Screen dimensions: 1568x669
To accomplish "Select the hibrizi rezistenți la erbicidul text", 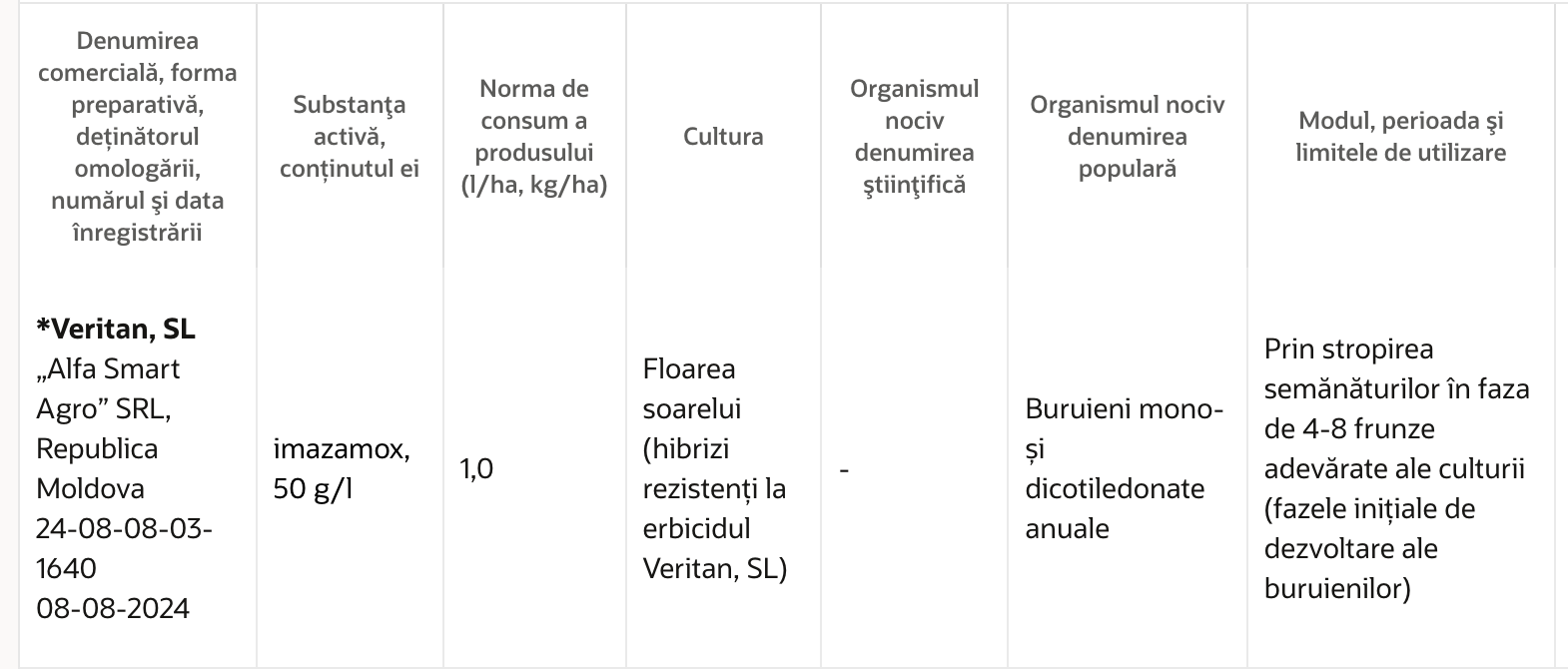I will tap(714, 488).
